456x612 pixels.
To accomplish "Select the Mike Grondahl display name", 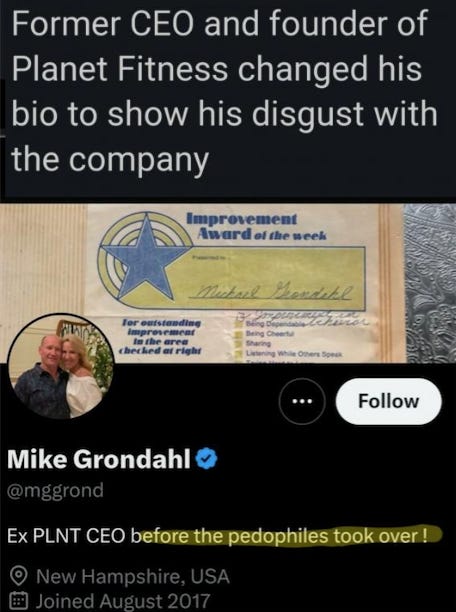I will coord(99,459).
